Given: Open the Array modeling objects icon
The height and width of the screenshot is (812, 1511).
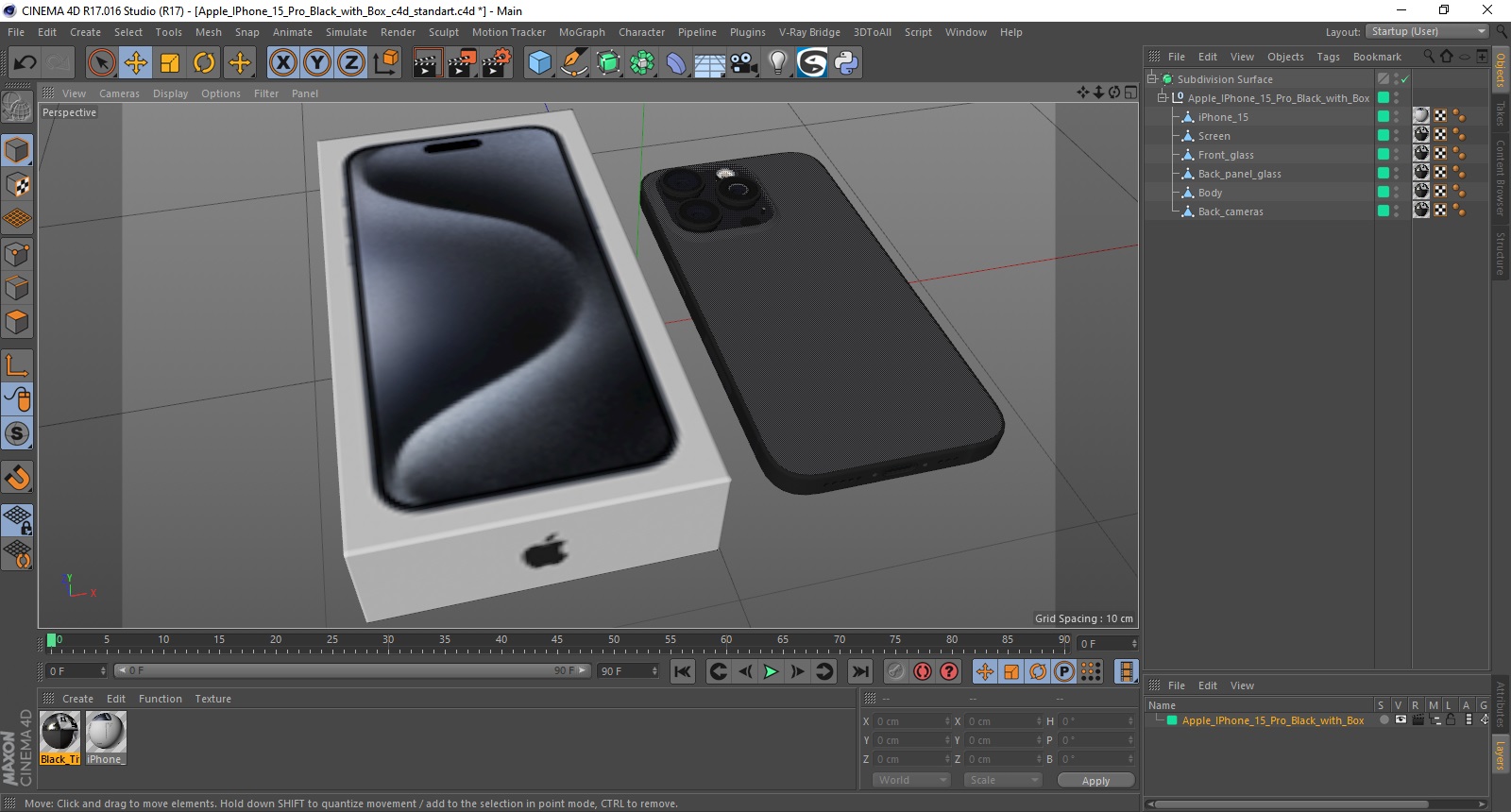Looking at the screenshot, I should (642, 63).
